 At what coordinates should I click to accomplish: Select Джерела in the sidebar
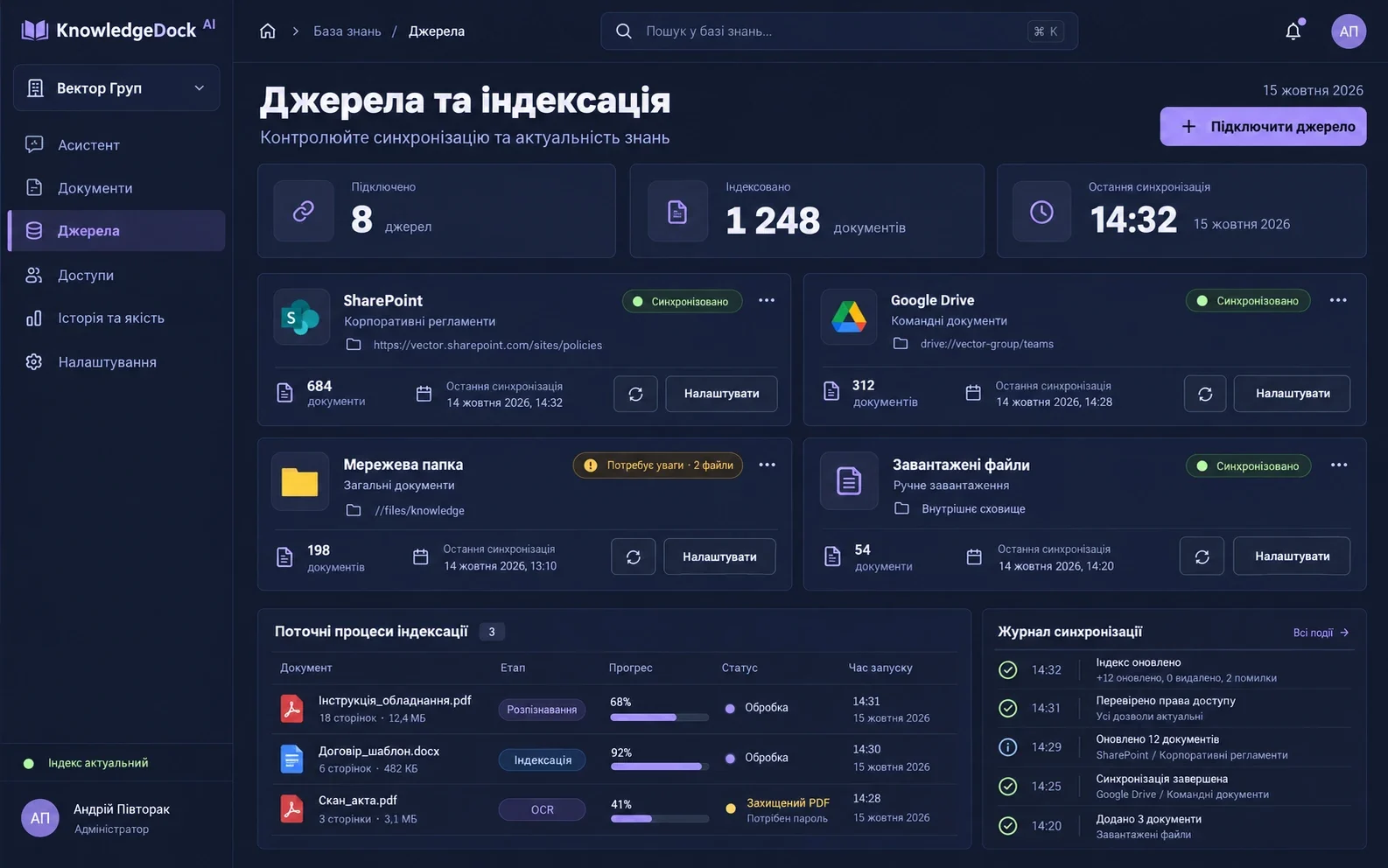click(116, 231)
